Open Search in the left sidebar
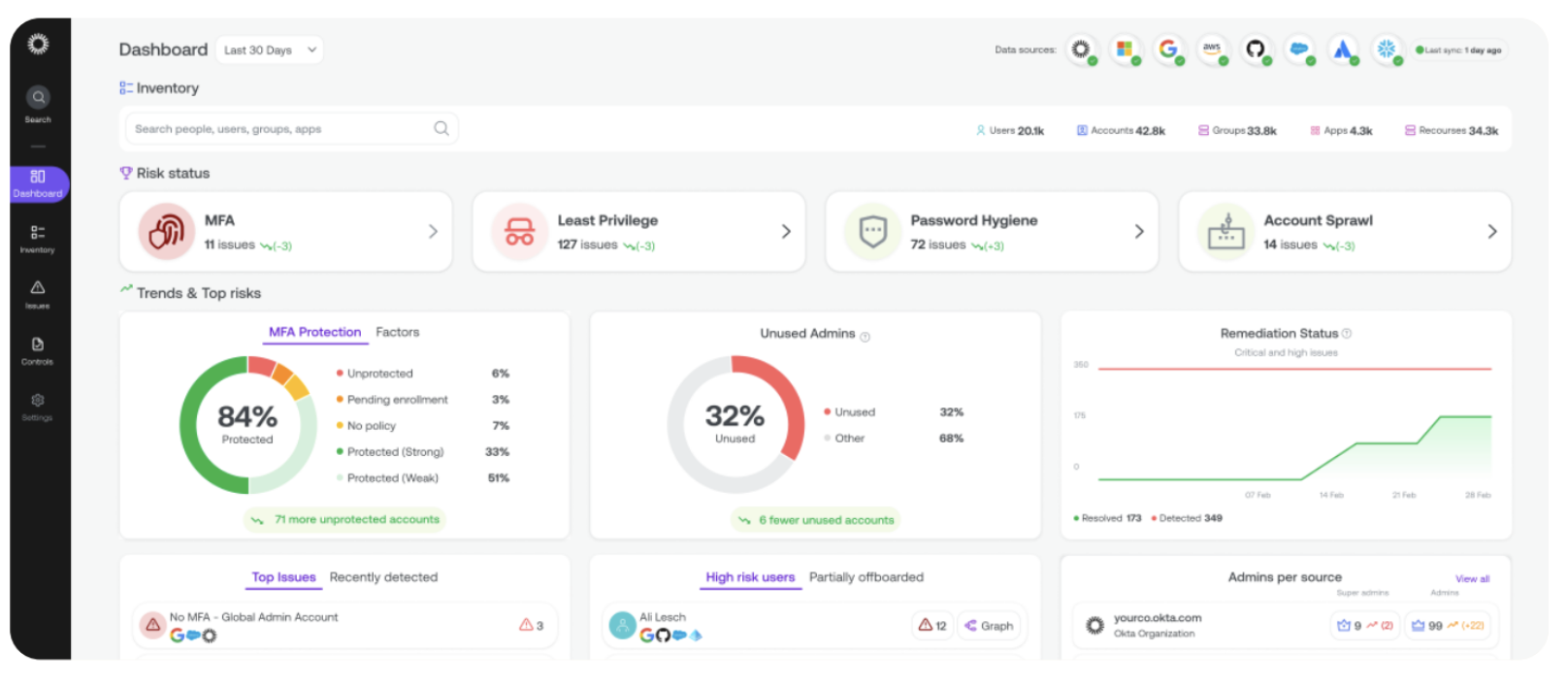Viewport: 1568px width, 685px height. pos(38,104)
